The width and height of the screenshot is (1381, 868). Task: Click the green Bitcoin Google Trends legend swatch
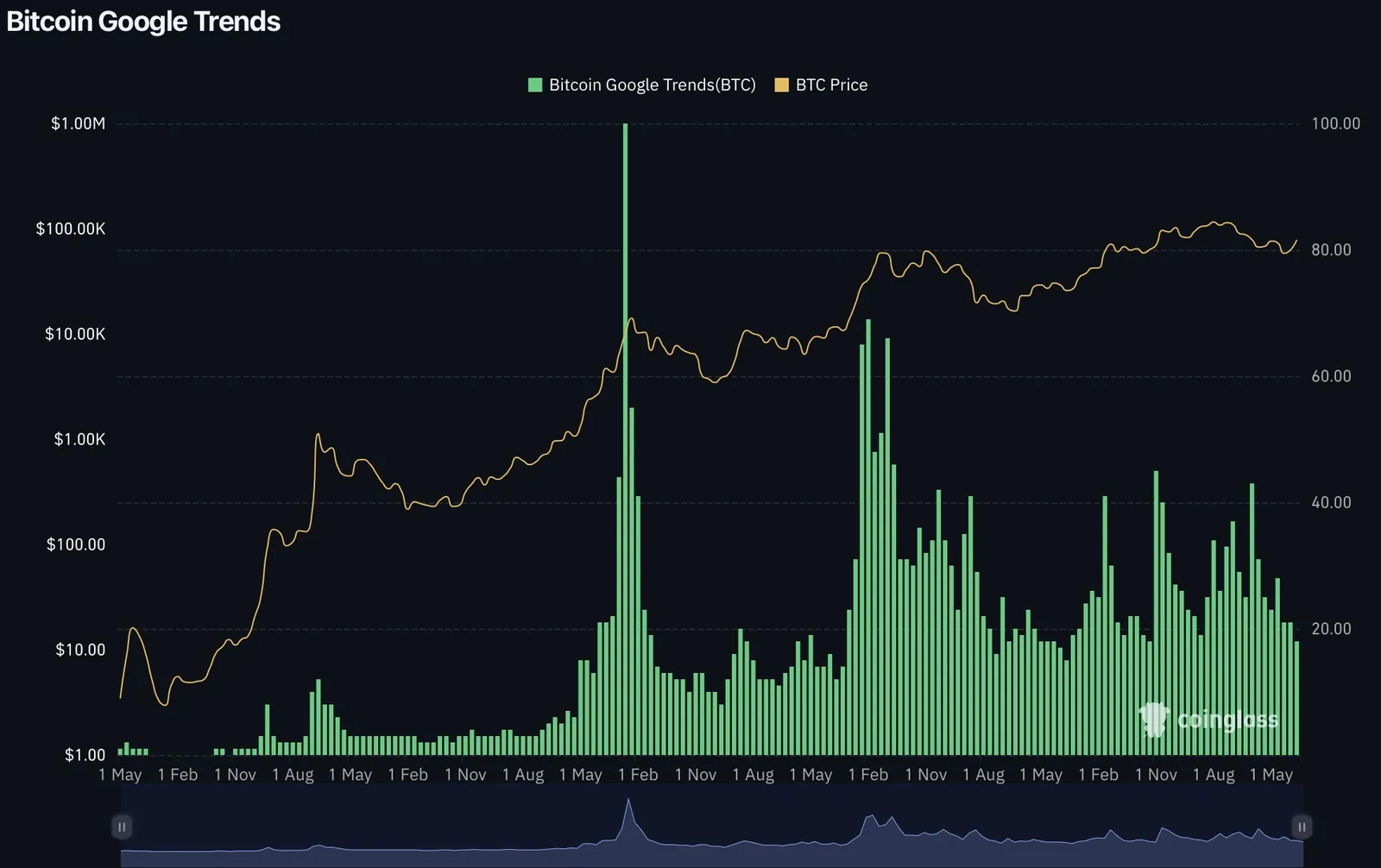[x=535, y=85]
